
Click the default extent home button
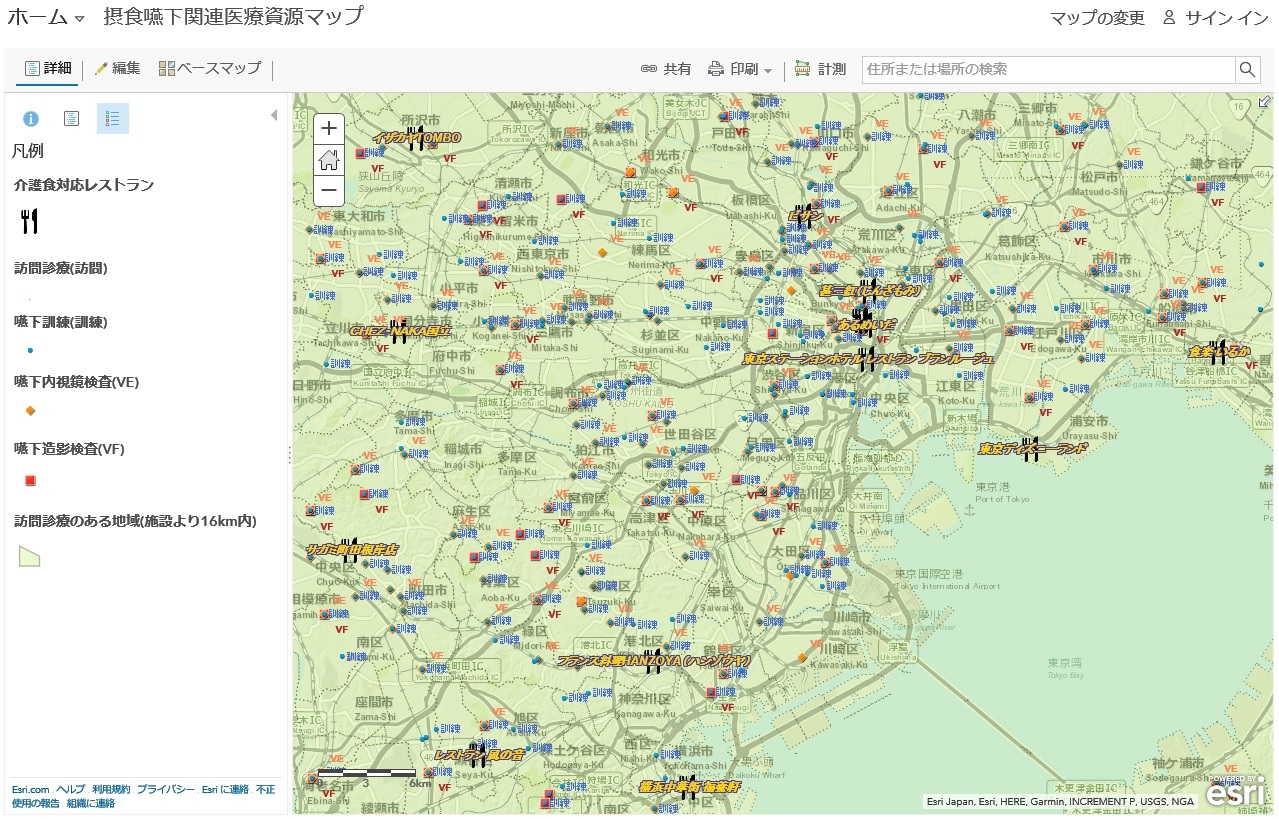point(329,160)
